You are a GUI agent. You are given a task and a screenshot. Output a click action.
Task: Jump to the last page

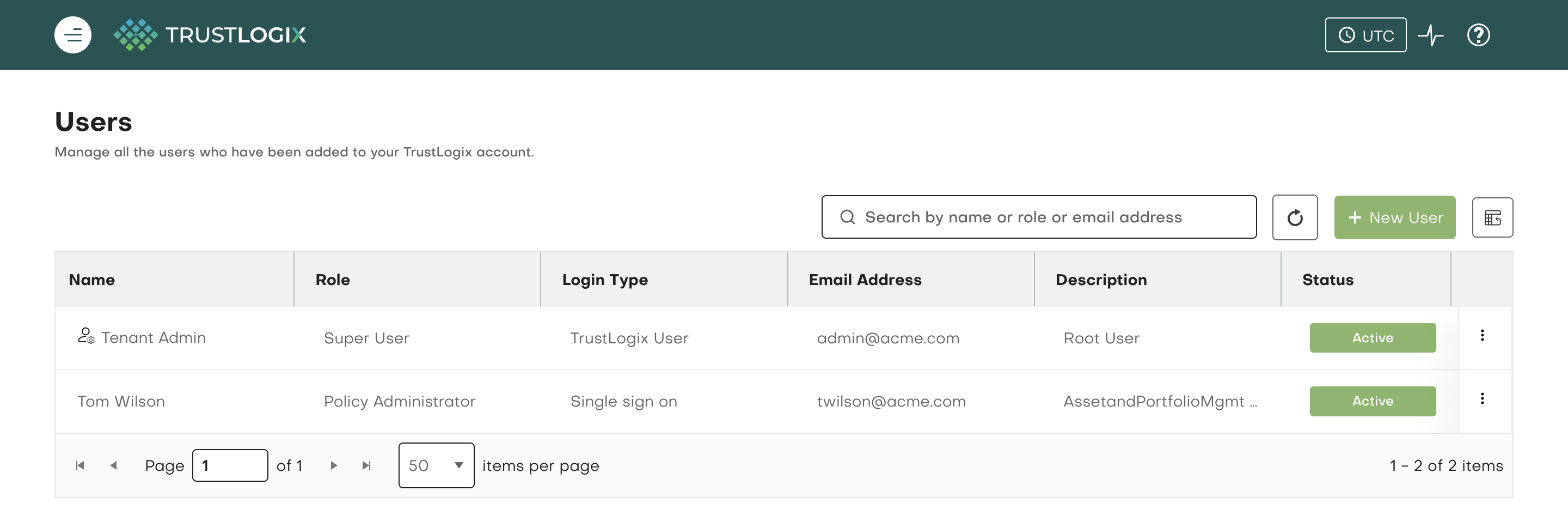coord(366,465)
